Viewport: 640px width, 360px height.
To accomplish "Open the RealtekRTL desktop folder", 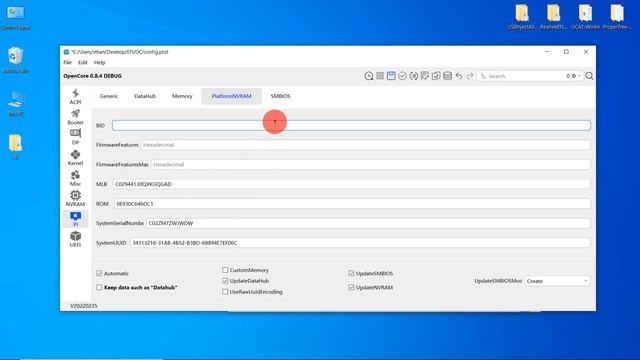I will 553,17.
